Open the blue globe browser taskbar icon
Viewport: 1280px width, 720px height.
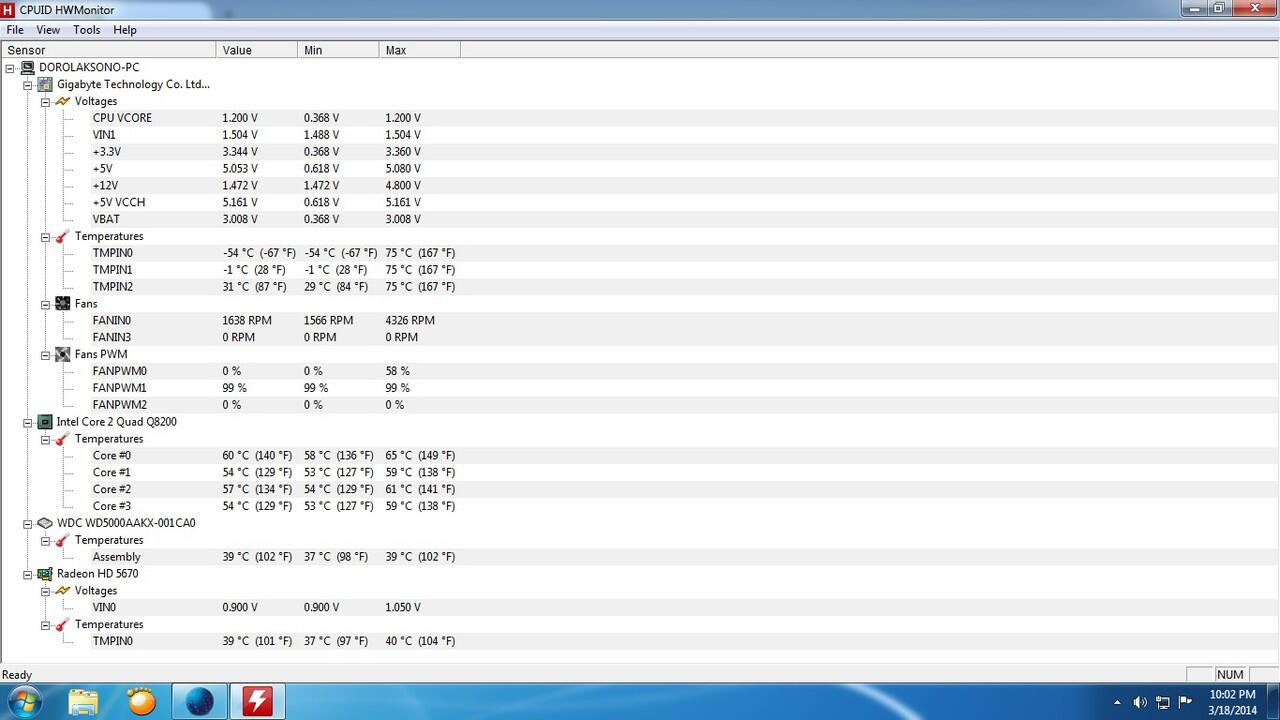point(200,701)
